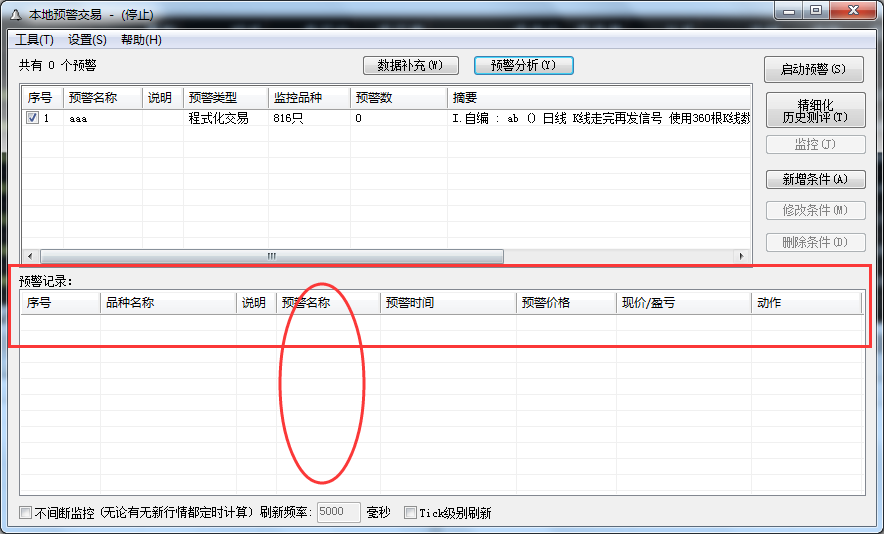
Task: Click the left scroll arrow of the alert list
Action: pos(30,256)
